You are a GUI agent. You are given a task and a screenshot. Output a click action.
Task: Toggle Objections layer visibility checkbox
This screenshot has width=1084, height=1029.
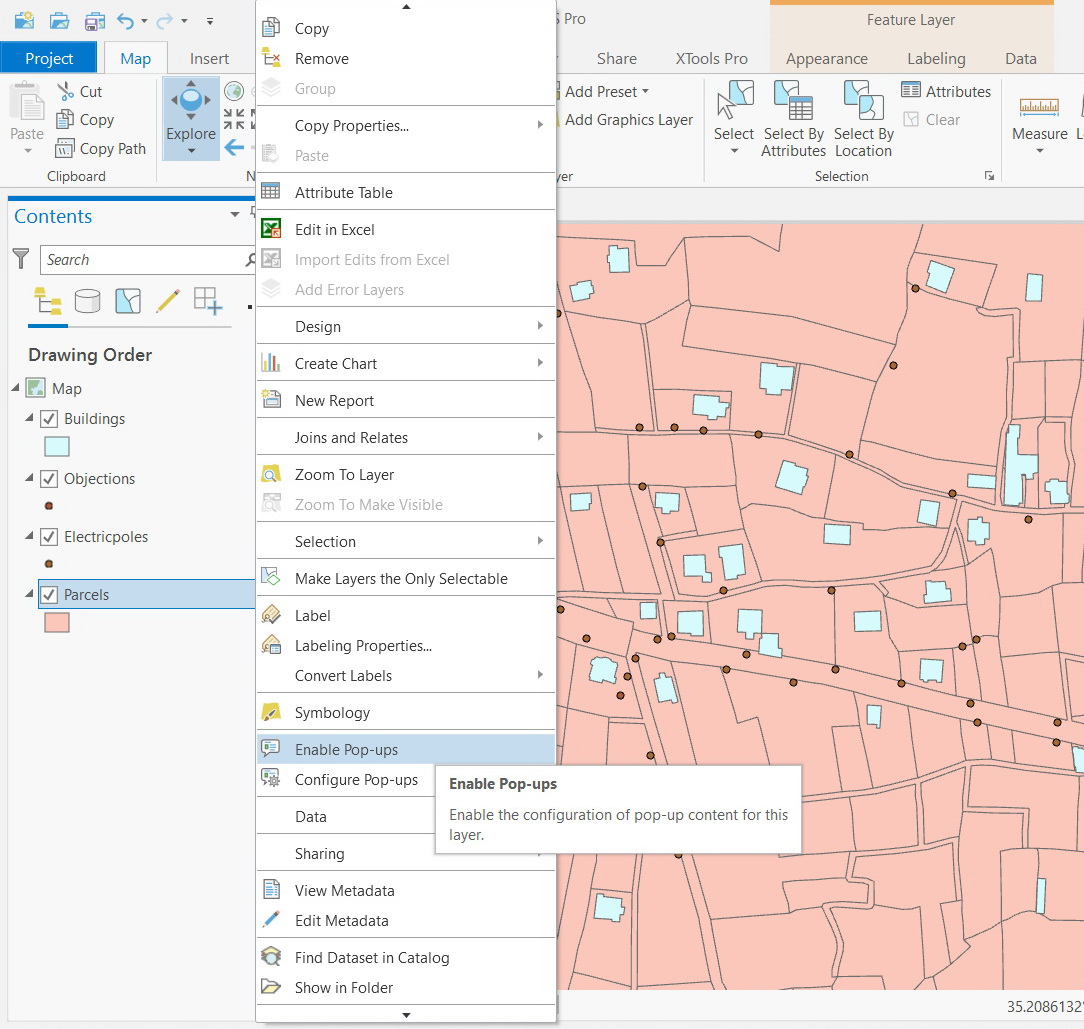[48, 479]
